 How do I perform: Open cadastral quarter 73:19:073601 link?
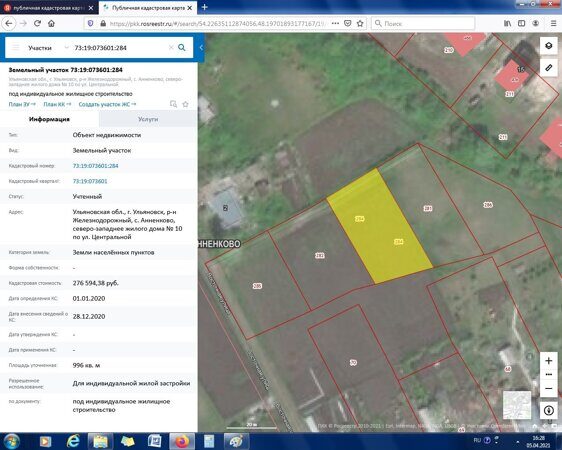pos(90,181)
